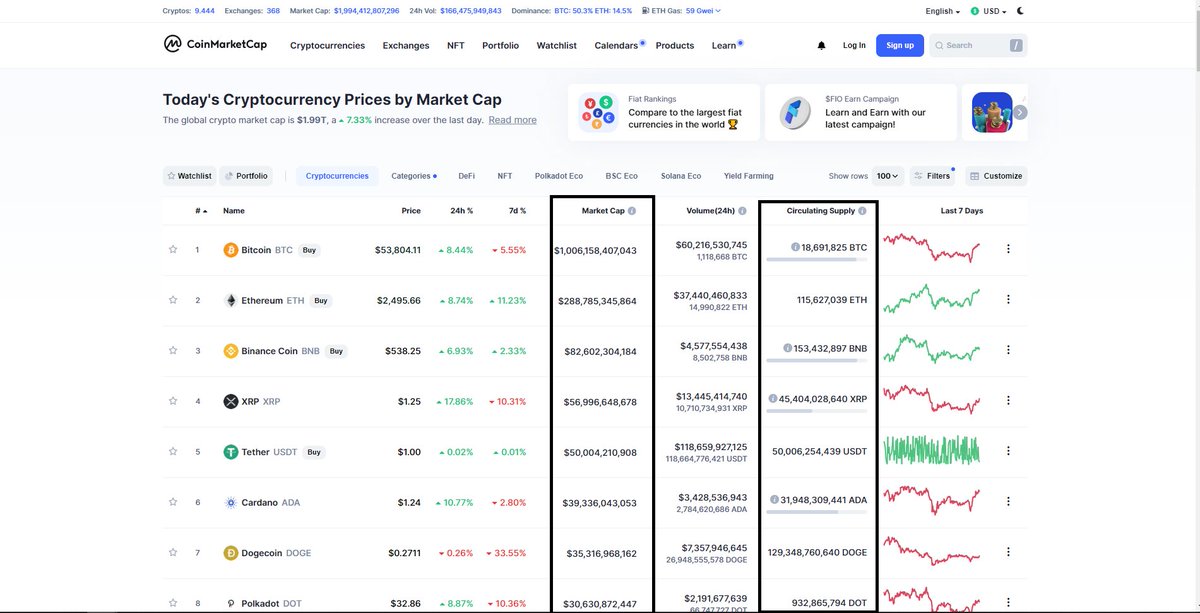Image resolution: width=1200 pixels, height=613 pixels.
Task: Select the Yield Farming tab
Action: click(x=749, y=176)
